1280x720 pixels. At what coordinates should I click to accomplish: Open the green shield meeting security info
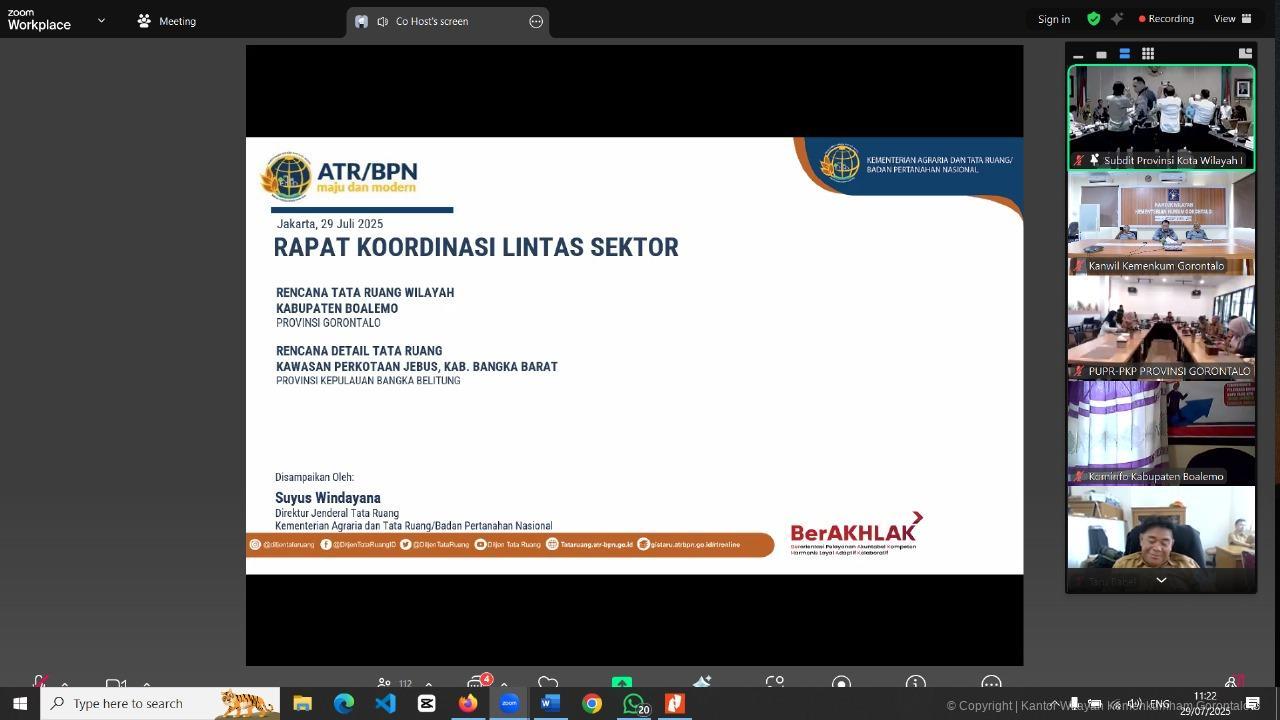pos(1093,19)
